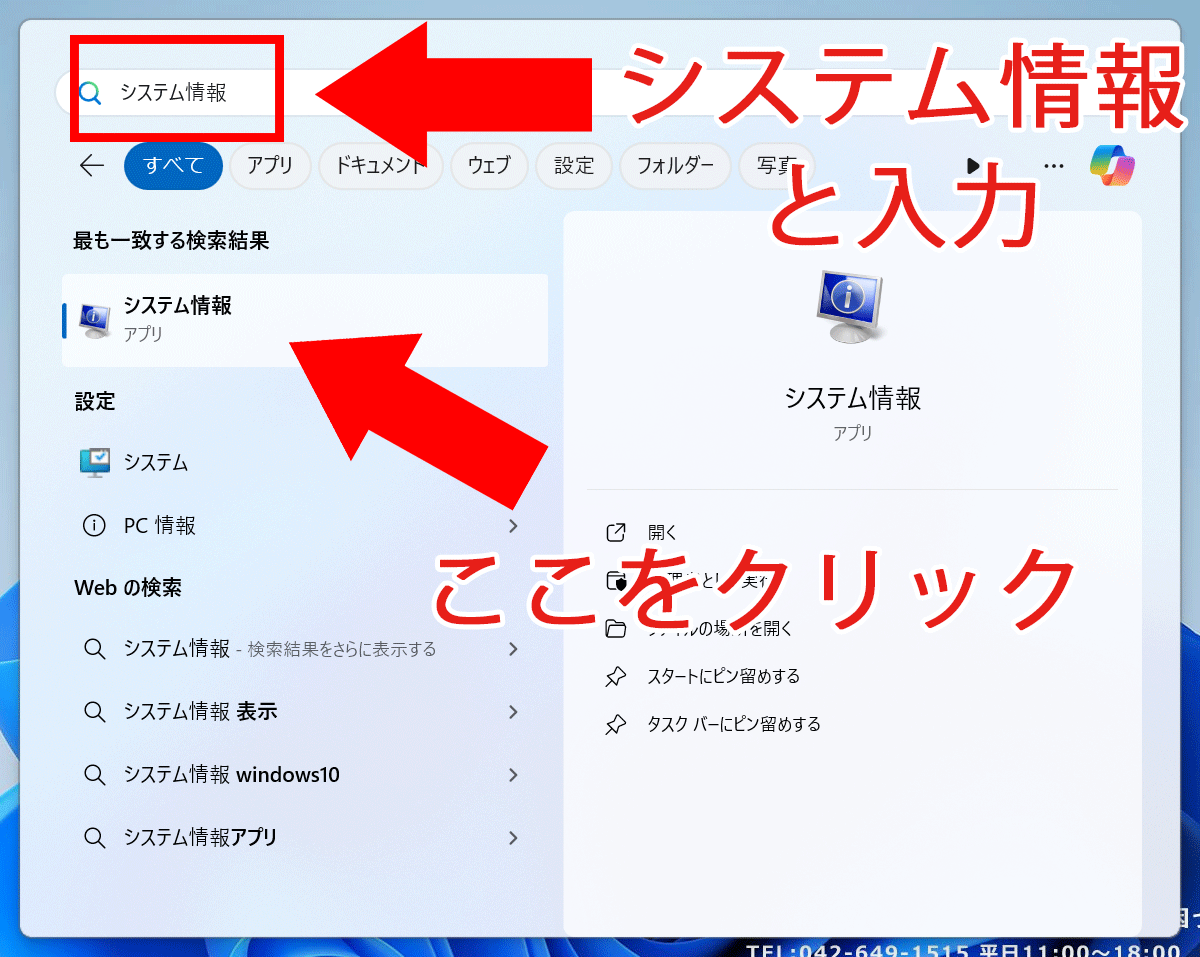Select the ドキュメント filter tab
Screen dimensions: 1200x957
(380, 166)
